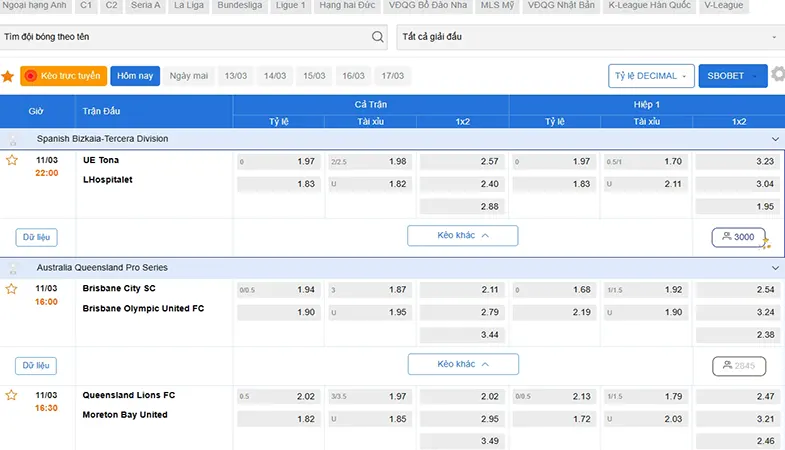The image size is (785, 450).
Task: Click the search magnifier icon
Action: 378,37
